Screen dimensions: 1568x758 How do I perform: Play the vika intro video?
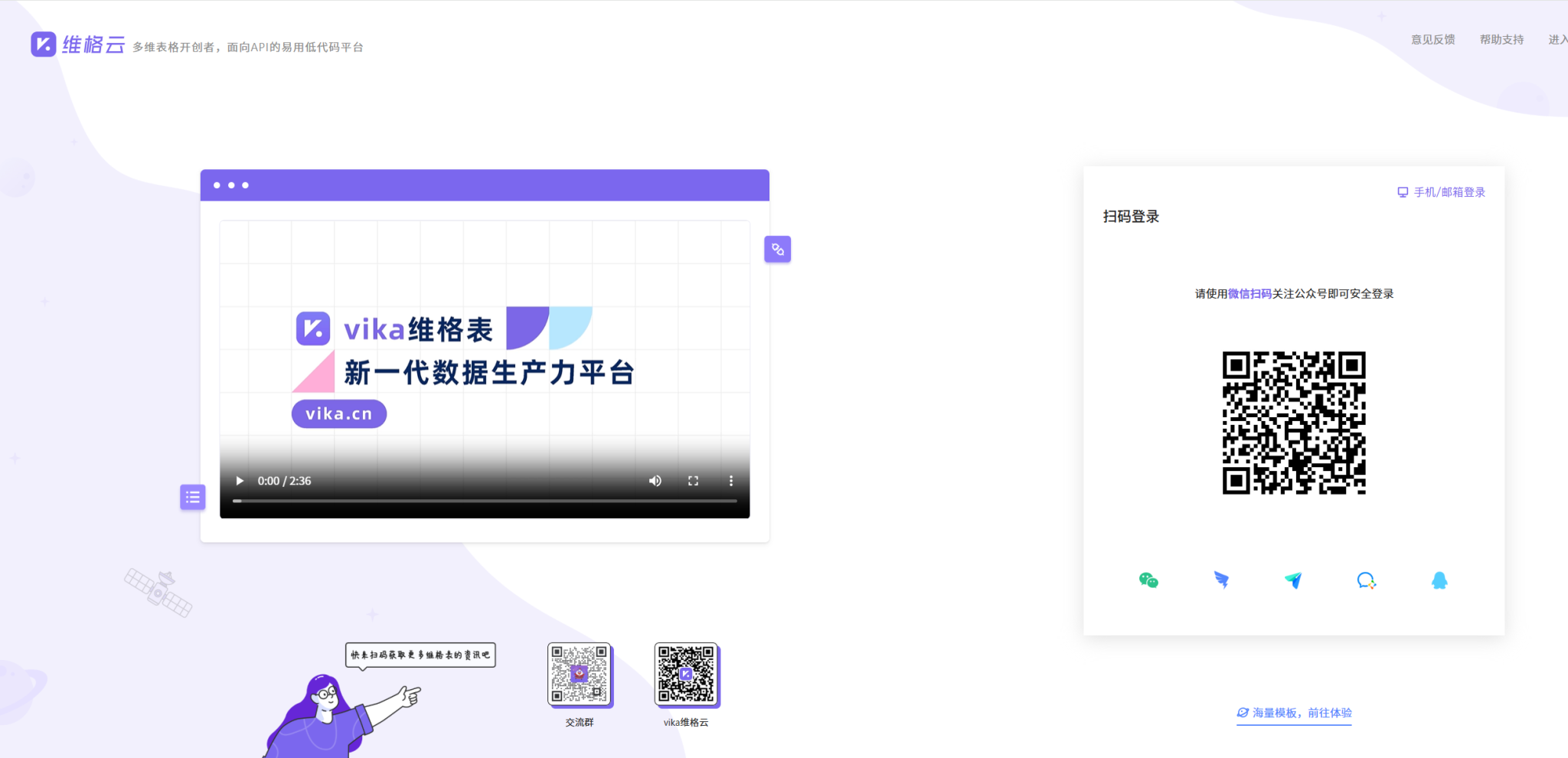239,481
